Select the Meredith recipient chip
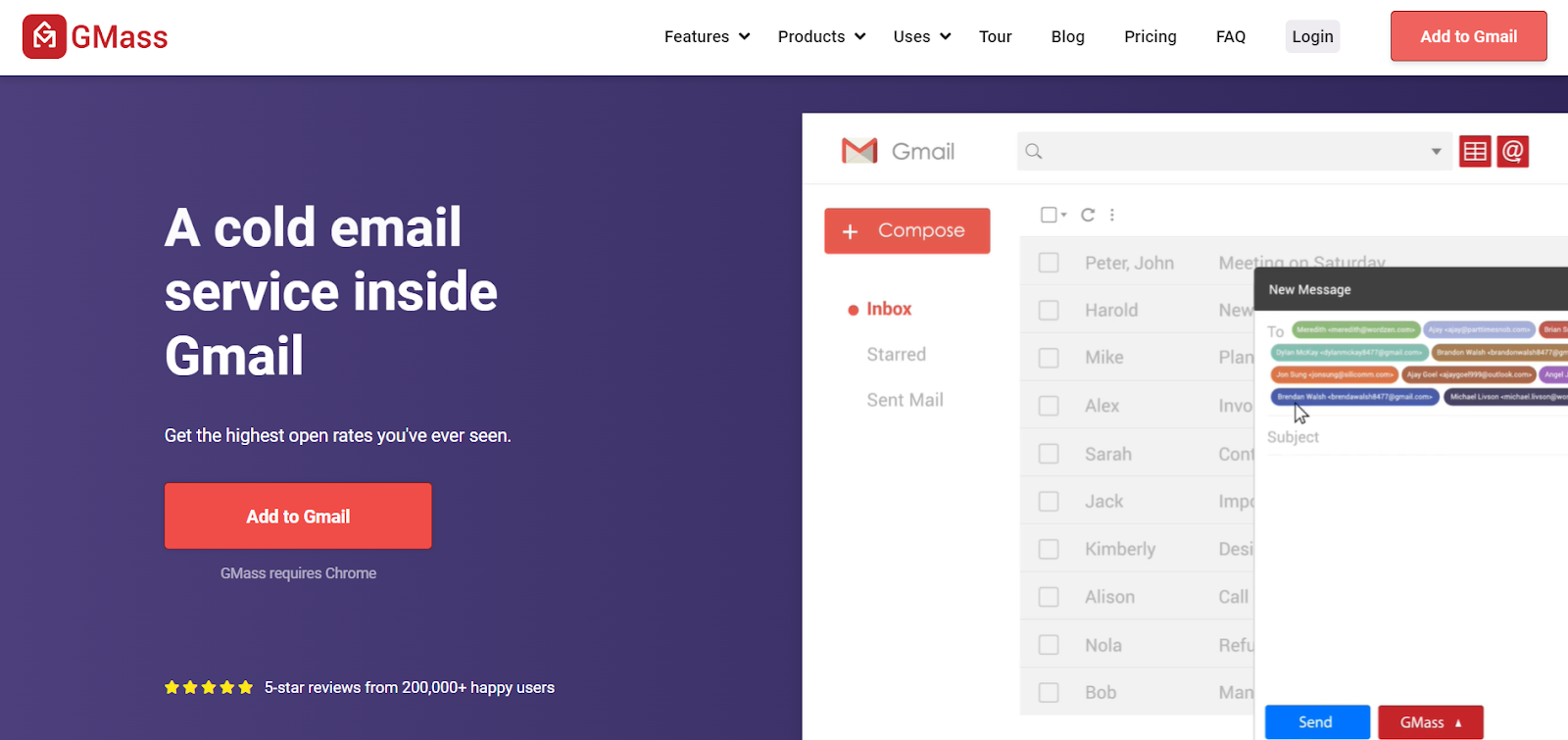1568x740 pixels. point(1356,329)
